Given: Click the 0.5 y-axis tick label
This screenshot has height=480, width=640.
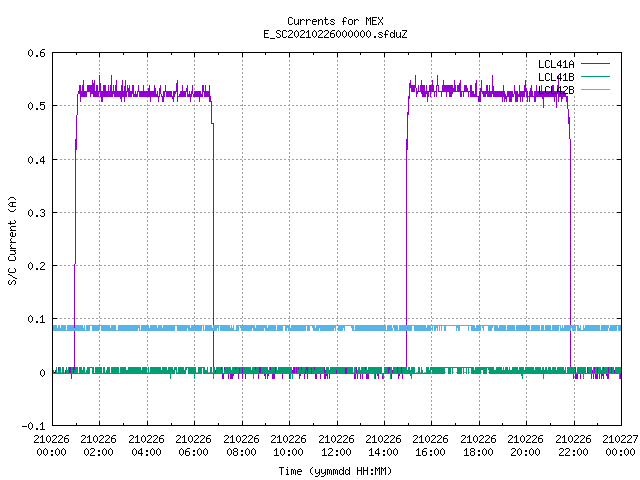Looking at the screenshot, I should 36,106.
